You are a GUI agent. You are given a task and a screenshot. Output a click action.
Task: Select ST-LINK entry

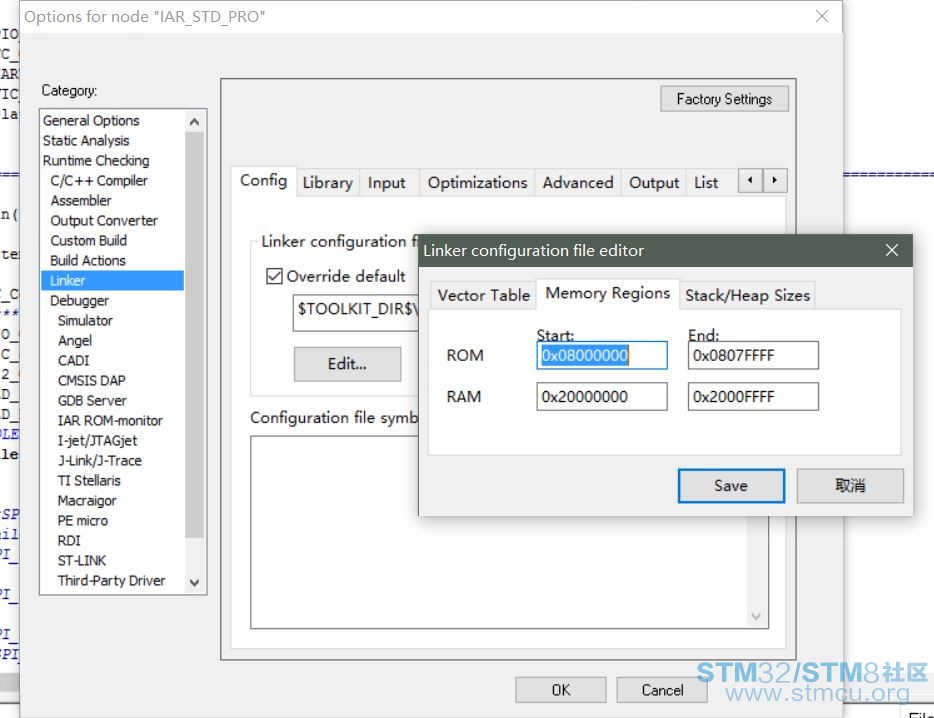click(82, 560)
